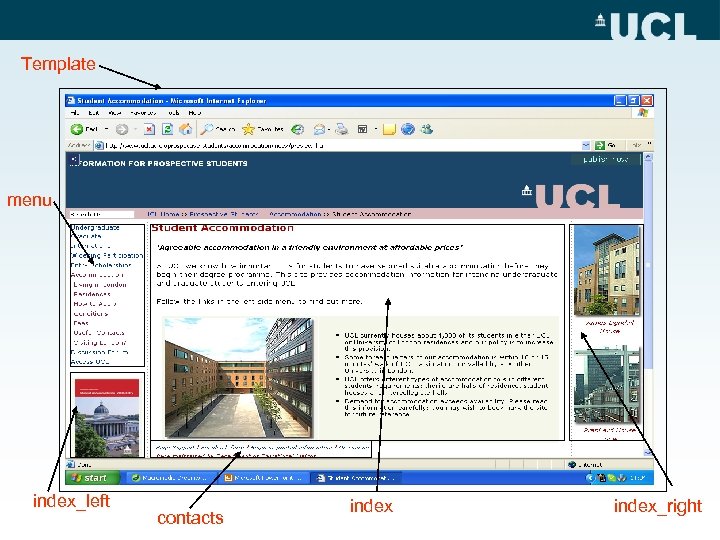Click the system tray clock
The image size is (720, 540).
[x=638, y=478]
